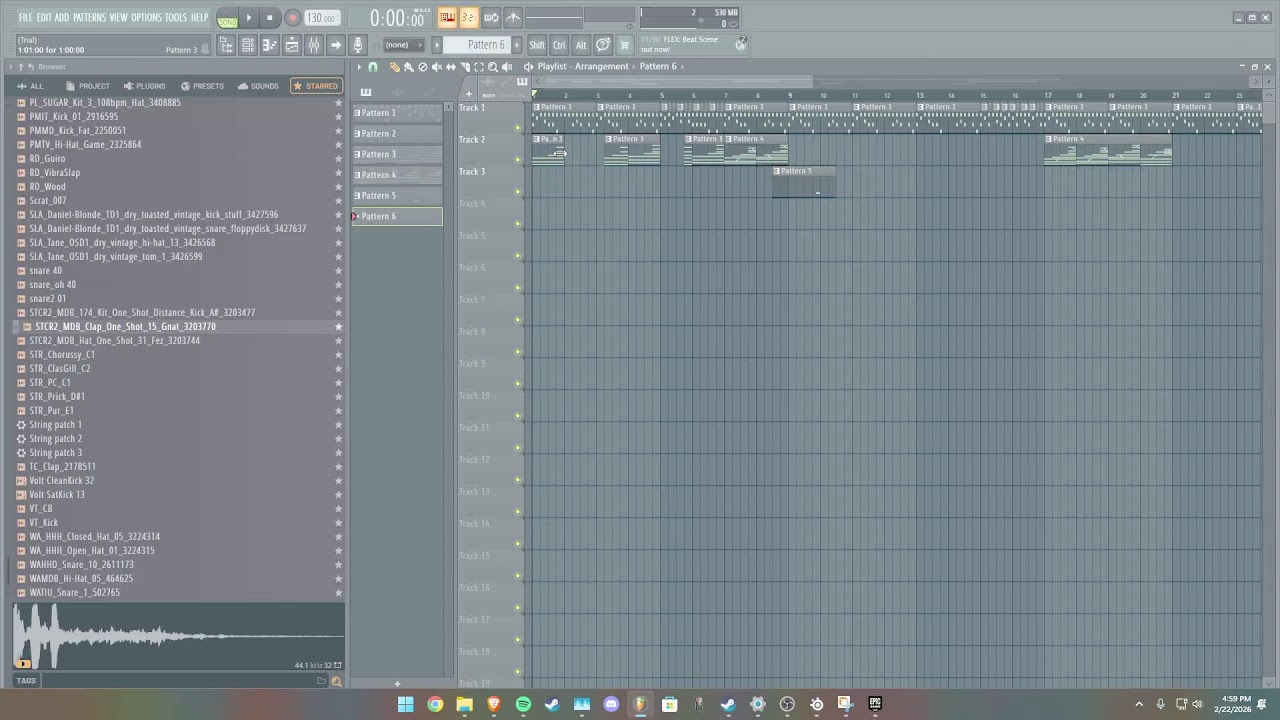Click the Shift modifier button
This screenshot has height=720, width=1280.
coord(537,45)
